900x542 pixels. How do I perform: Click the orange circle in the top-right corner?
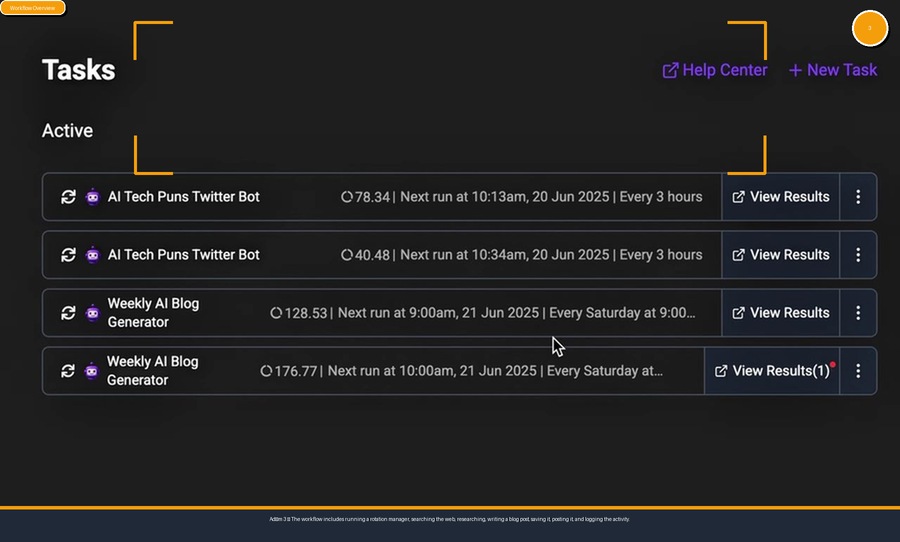(x=869, y=28)
